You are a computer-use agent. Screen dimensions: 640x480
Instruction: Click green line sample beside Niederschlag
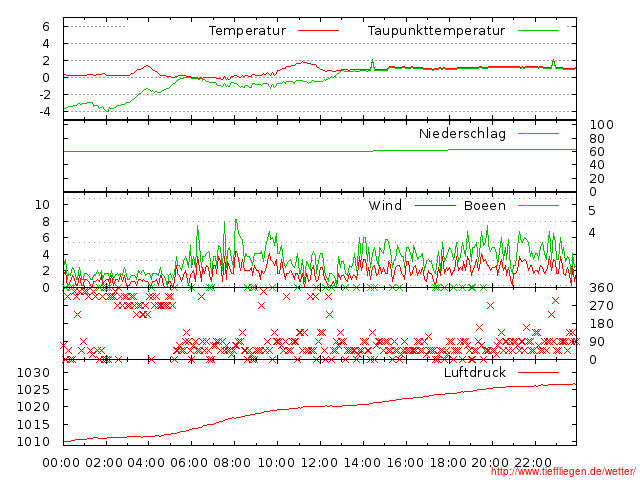tap(538, 133)
